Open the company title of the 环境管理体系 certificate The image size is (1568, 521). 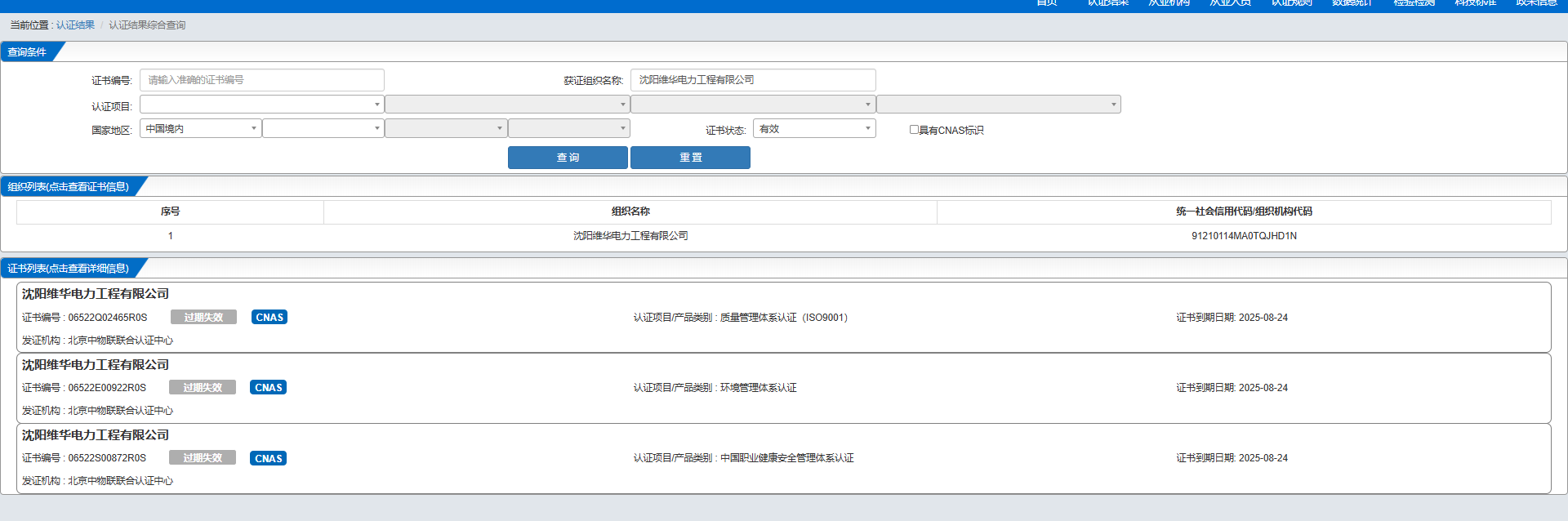96,365
